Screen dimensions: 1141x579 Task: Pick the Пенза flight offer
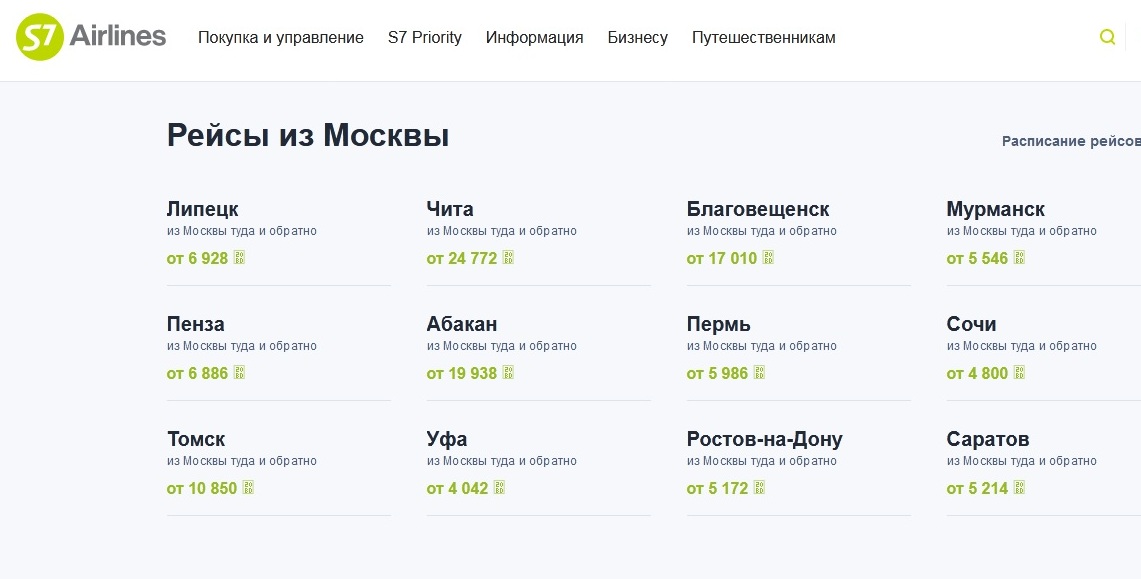[x=196, y=325]
